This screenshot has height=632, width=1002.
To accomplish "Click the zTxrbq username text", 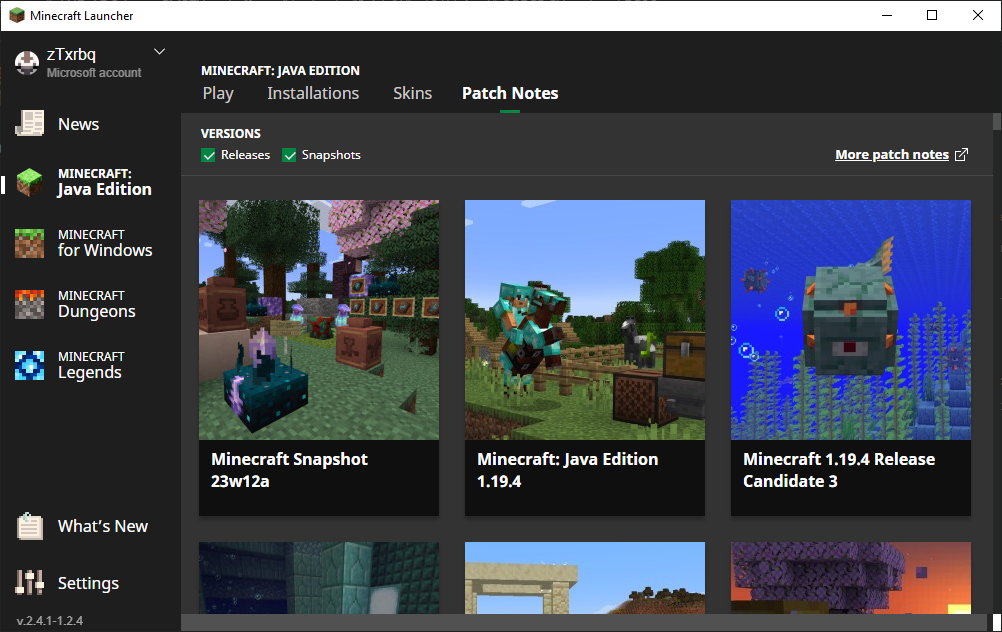I will 71,54.
